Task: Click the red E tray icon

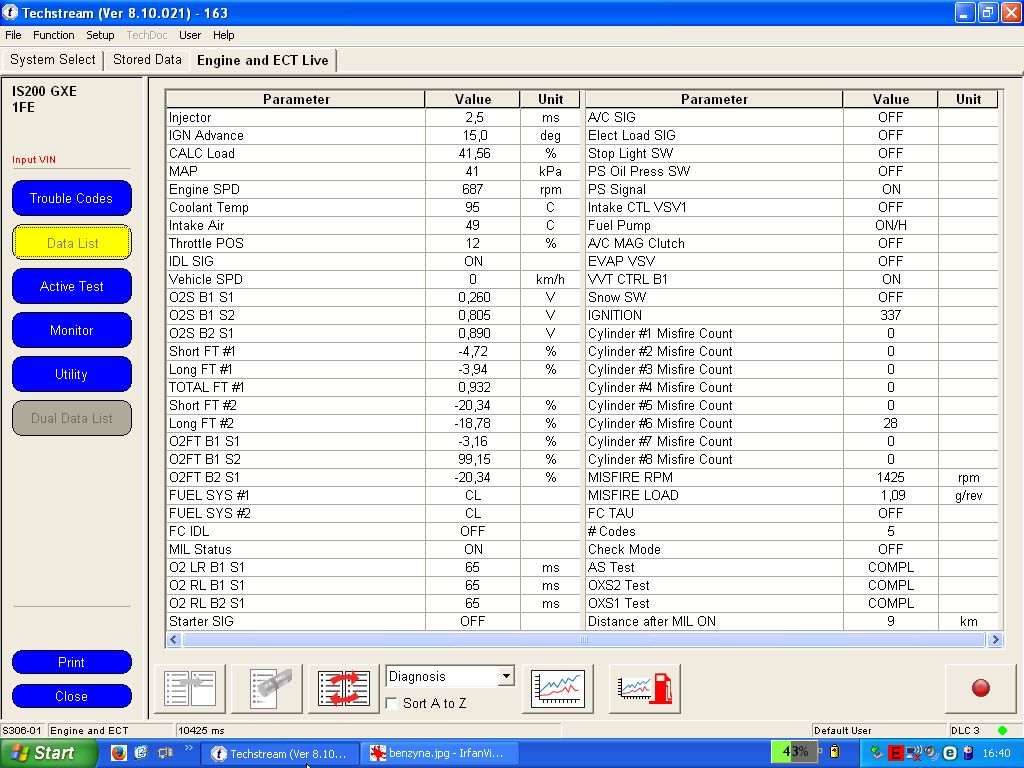Action: 895,753
